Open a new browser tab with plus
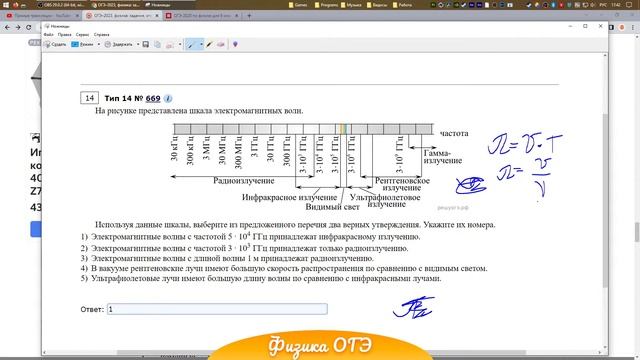 coord(249,16)
